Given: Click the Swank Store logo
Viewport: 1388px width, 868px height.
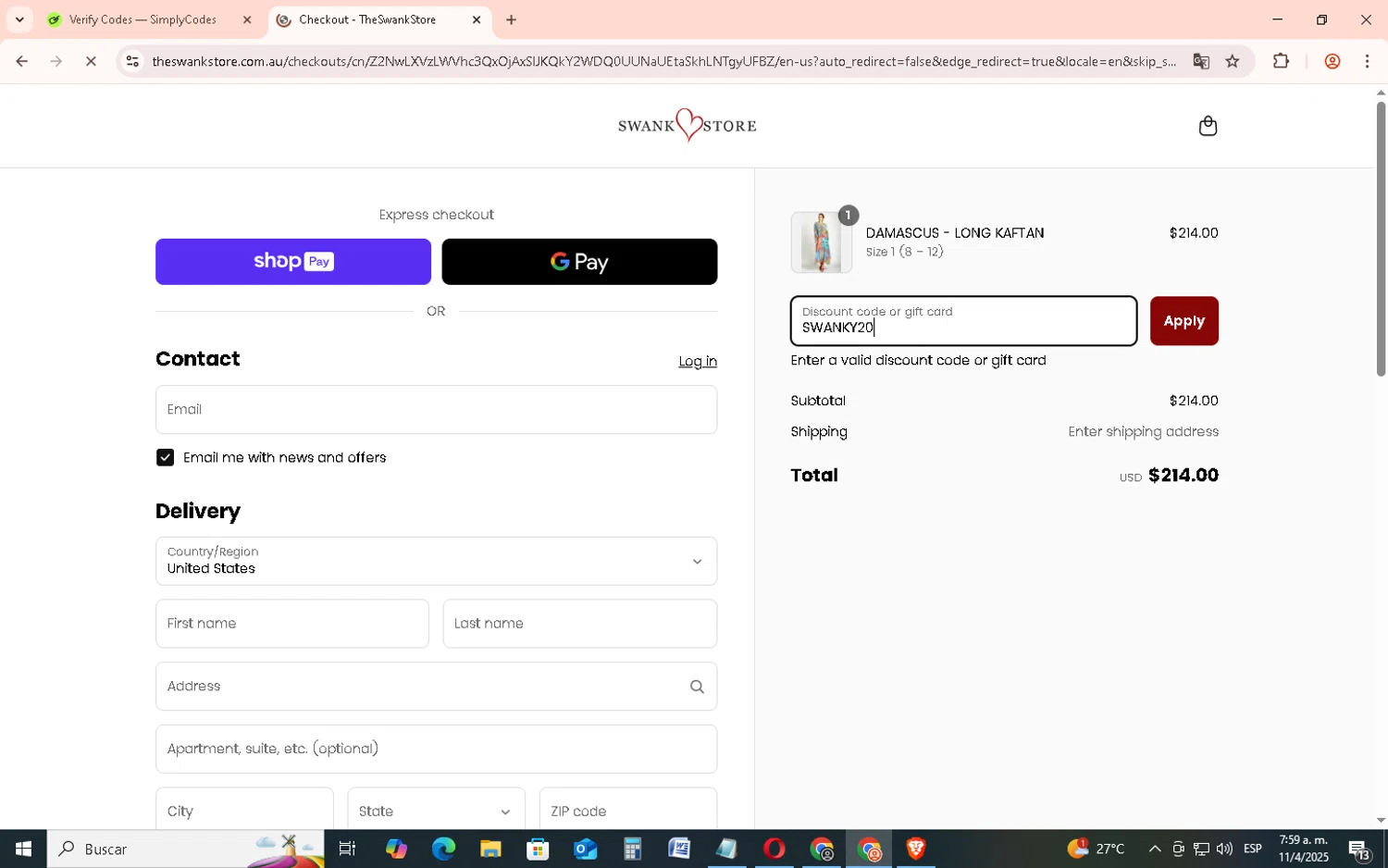Looking at the screenshot, I should (x=688, y=125).
